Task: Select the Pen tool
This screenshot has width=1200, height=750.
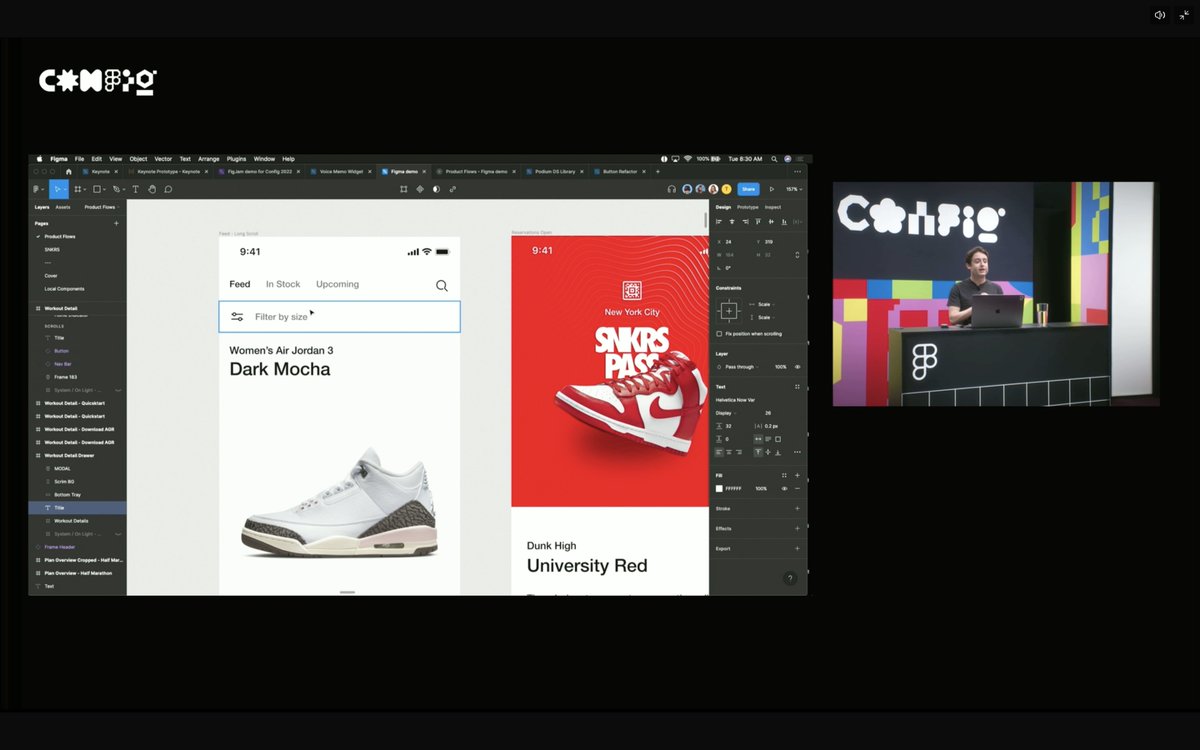Action: click(x=116, y=189)
